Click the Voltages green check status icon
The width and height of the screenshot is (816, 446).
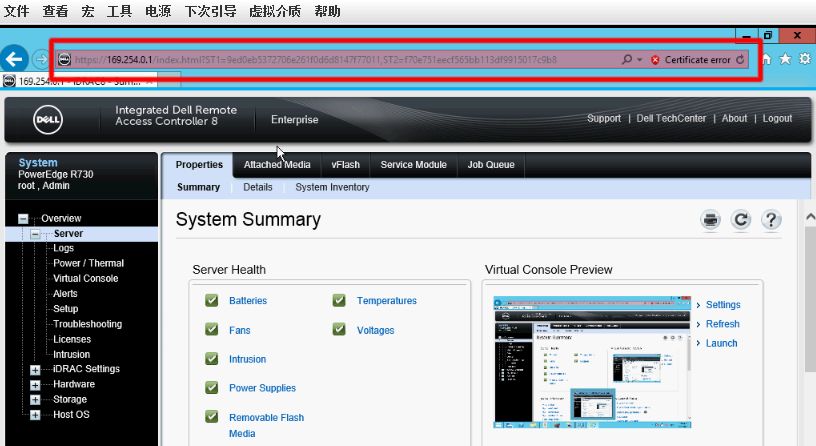pos(339,329)
